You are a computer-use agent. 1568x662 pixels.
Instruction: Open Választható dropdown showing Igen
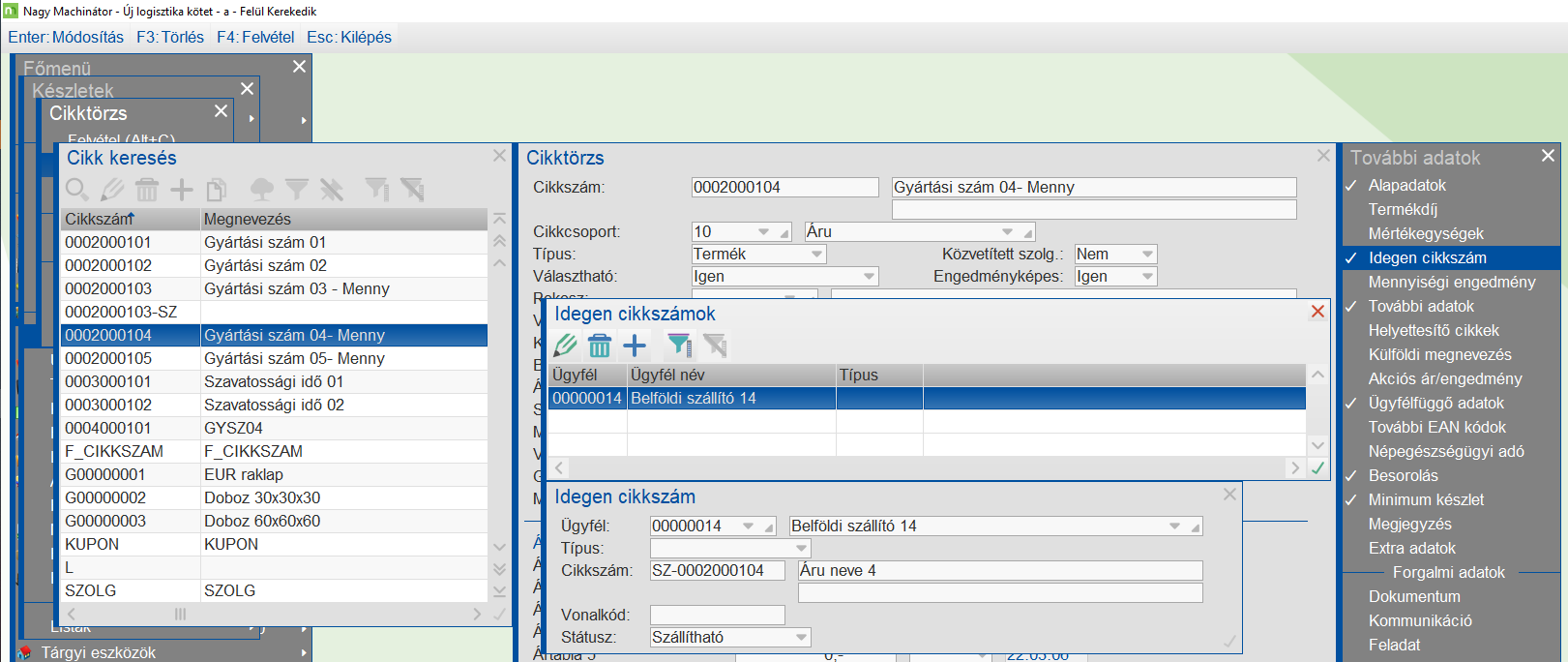pyautogui.click(x=869, y=277)
